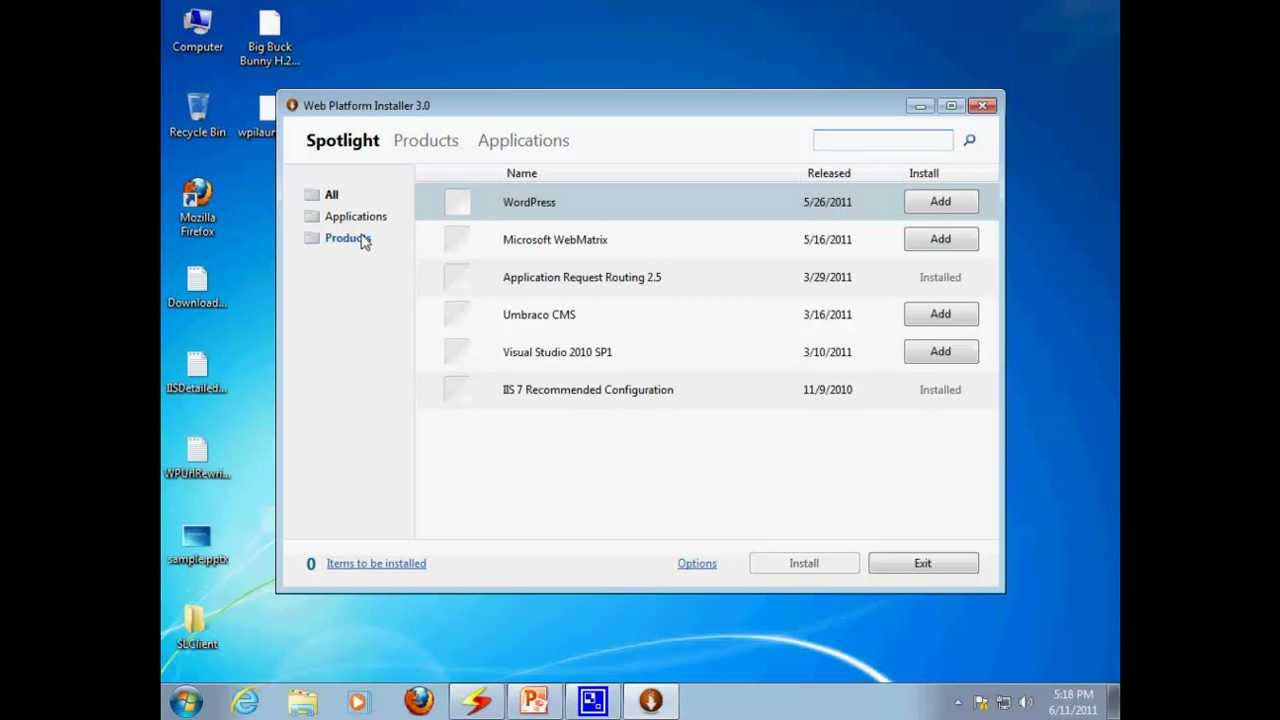Viewport: 1280px width, 720px height.
Task: Open the WPUrlRewri... file on desktop
Action: (x=197, y=458)
